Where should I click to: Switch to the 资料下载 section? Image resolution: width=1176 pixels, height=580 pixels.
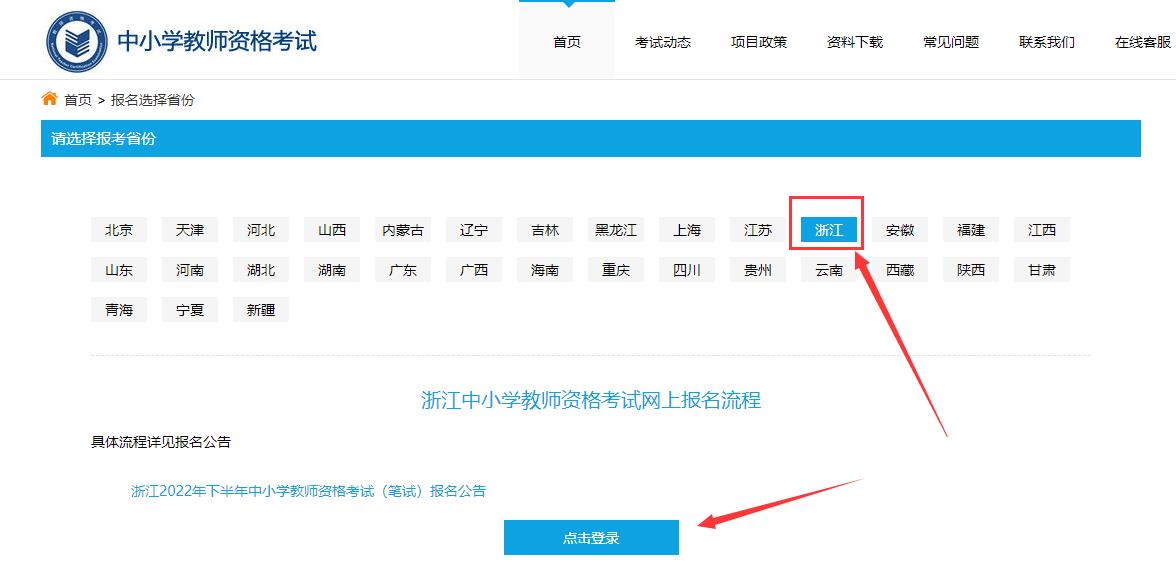[854, 41]
